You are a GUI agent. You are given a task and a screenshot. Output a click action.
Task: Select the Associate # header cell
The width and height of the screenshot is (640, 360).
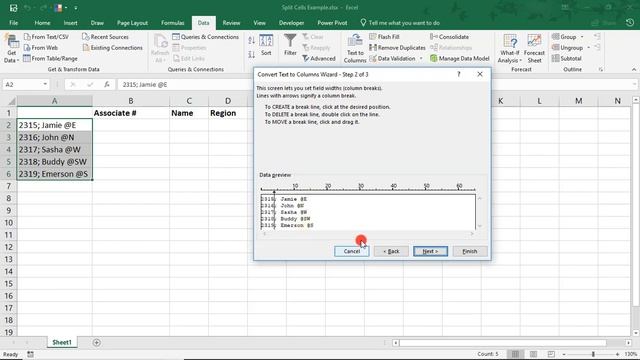pyautogui.click(x=131, y=113)
